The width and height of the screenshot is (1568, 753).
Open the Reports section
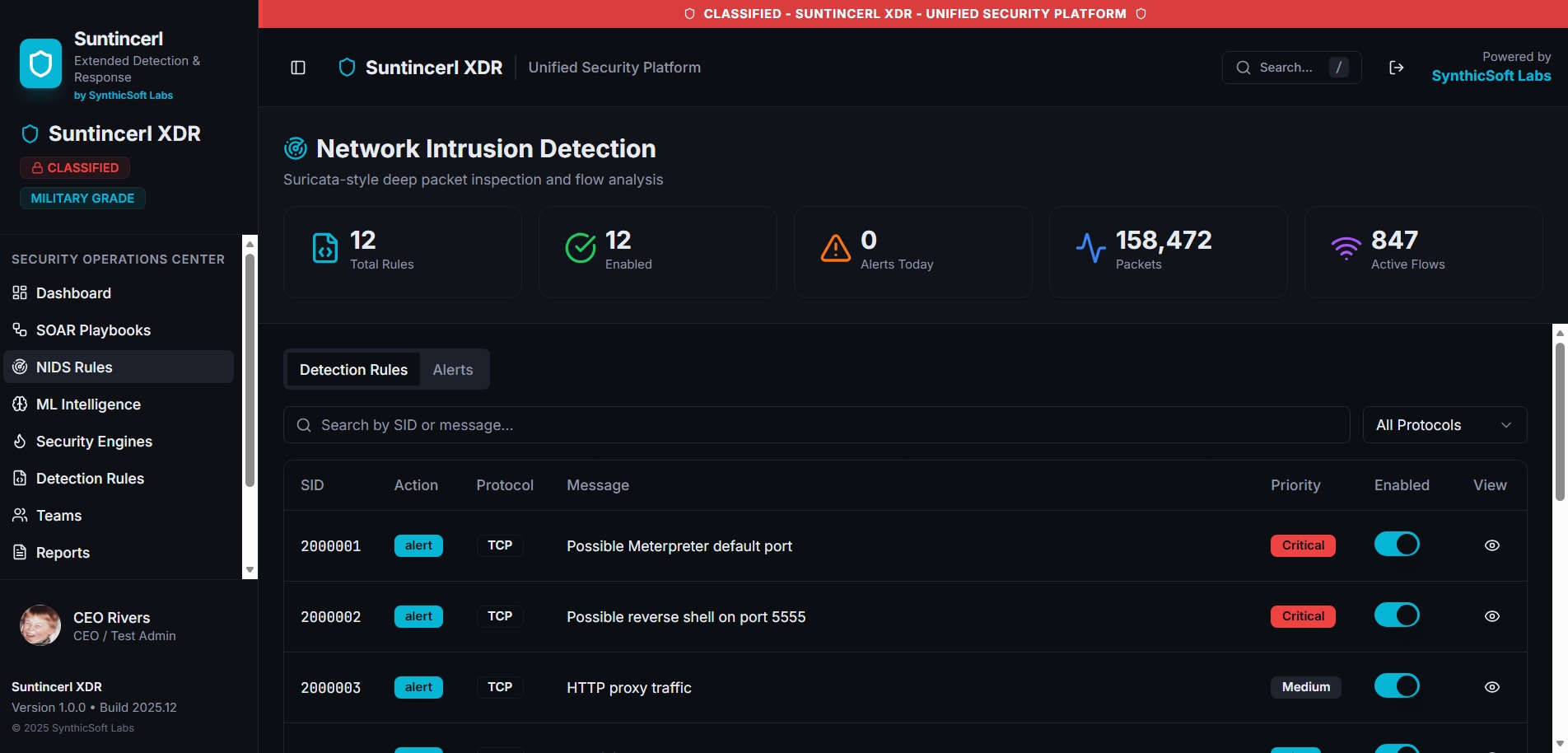(62, 552)
